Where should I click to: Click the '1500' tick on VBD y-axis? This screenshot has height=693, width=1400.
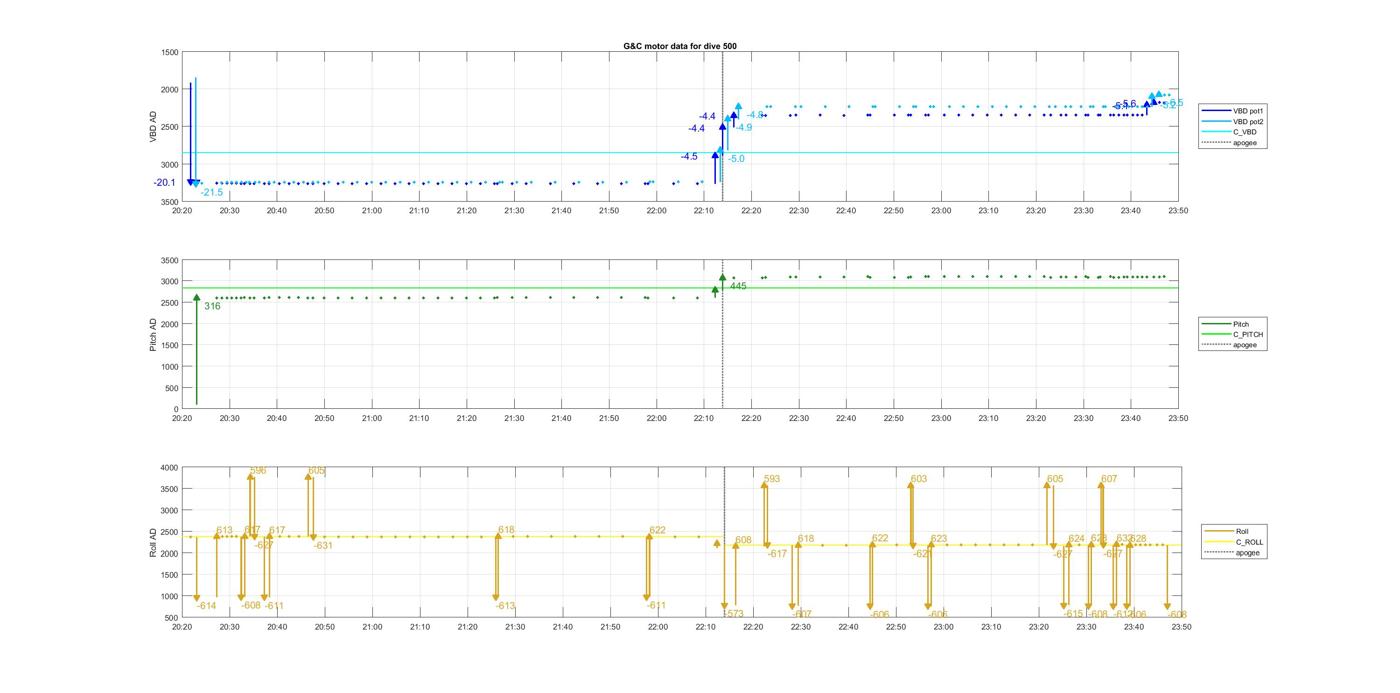(170, 52)
